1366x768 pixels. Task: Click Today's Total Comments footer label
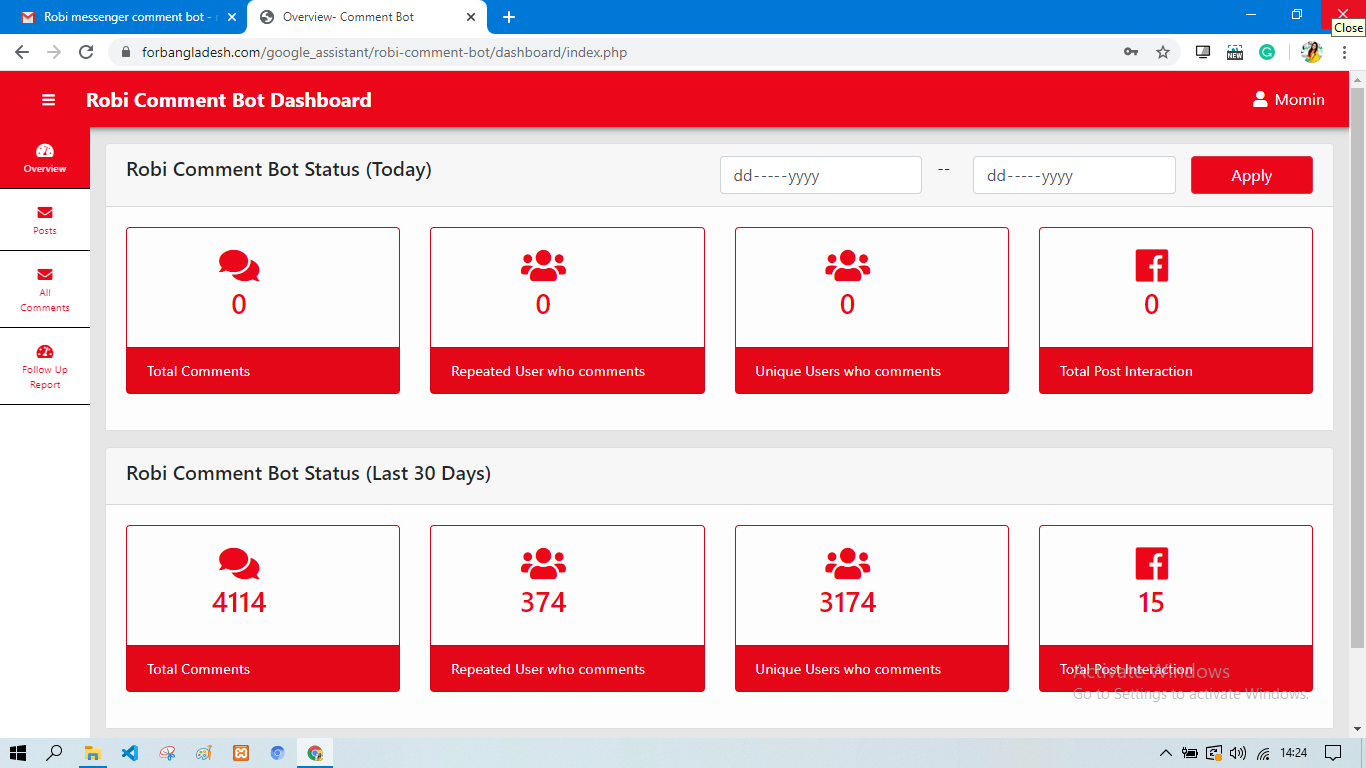(198, 371)
